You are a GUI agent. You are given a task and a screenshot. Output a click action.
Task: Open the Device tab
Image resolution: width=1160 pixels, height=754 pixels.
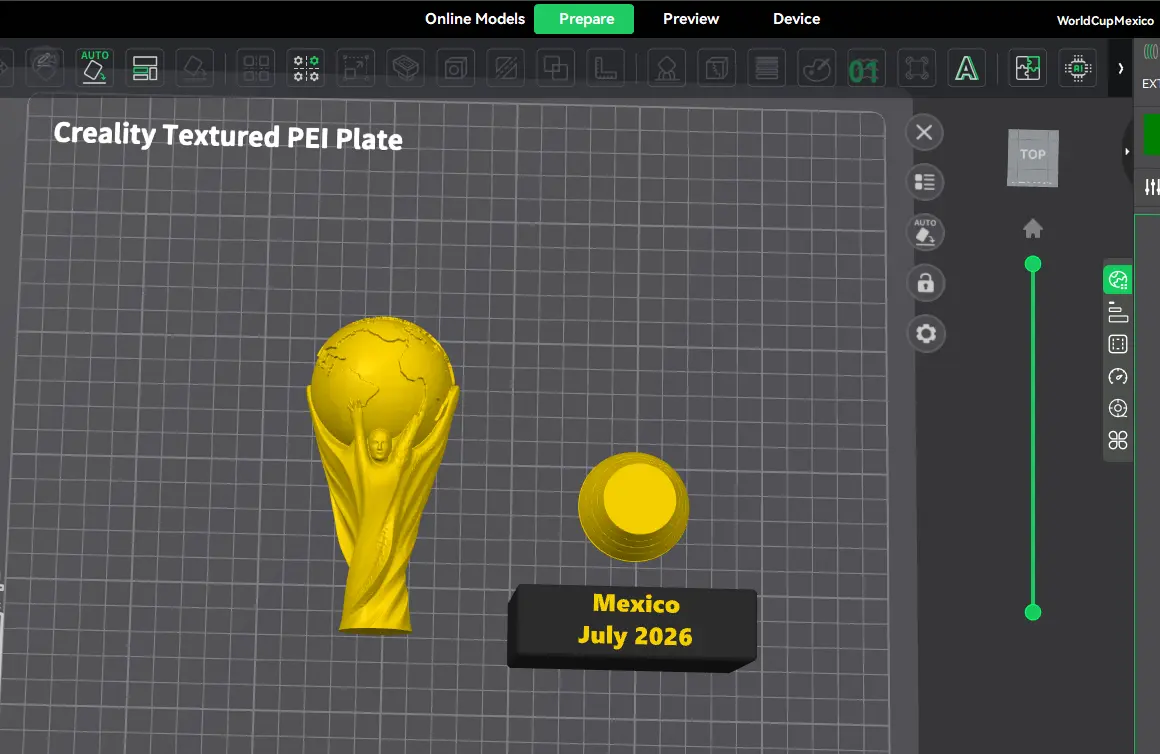(796, 19)
